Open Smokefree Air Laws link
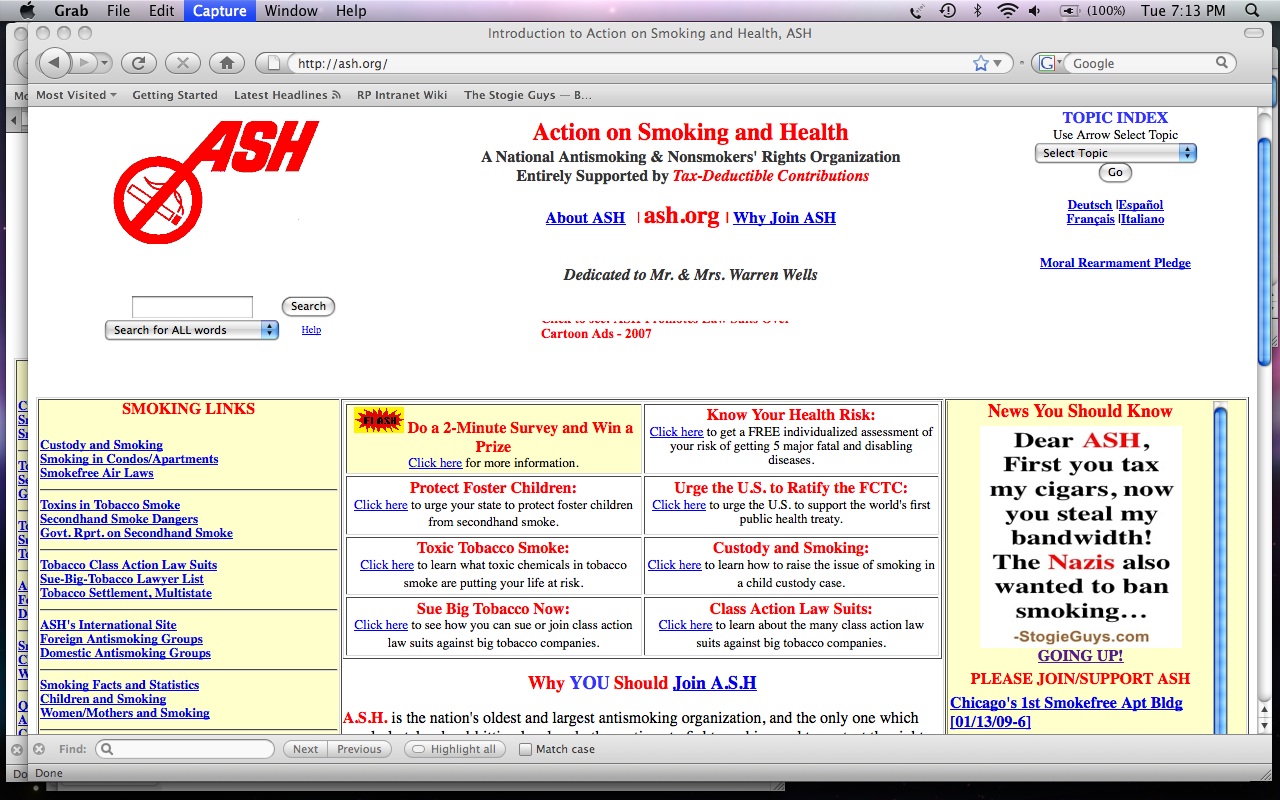Viewport: 1280px width, 800px height. click(97, 473)
